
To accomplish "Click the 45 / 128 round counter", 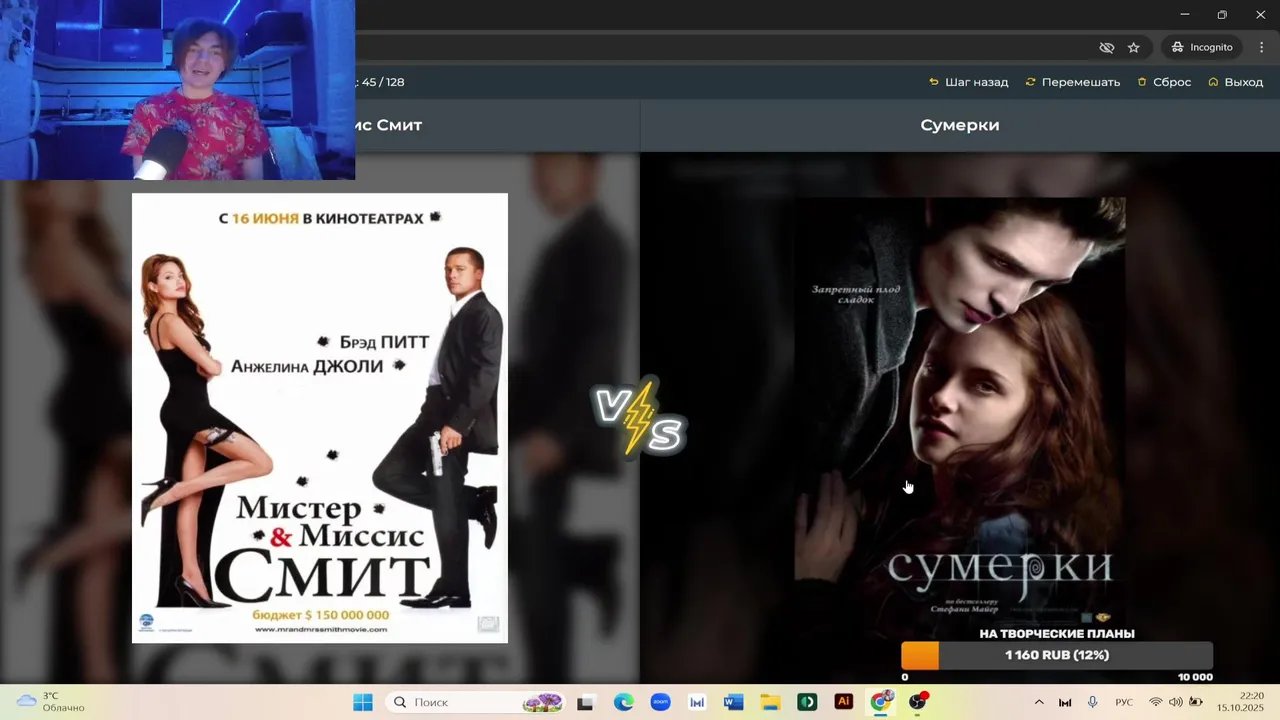I will point(383,82).
